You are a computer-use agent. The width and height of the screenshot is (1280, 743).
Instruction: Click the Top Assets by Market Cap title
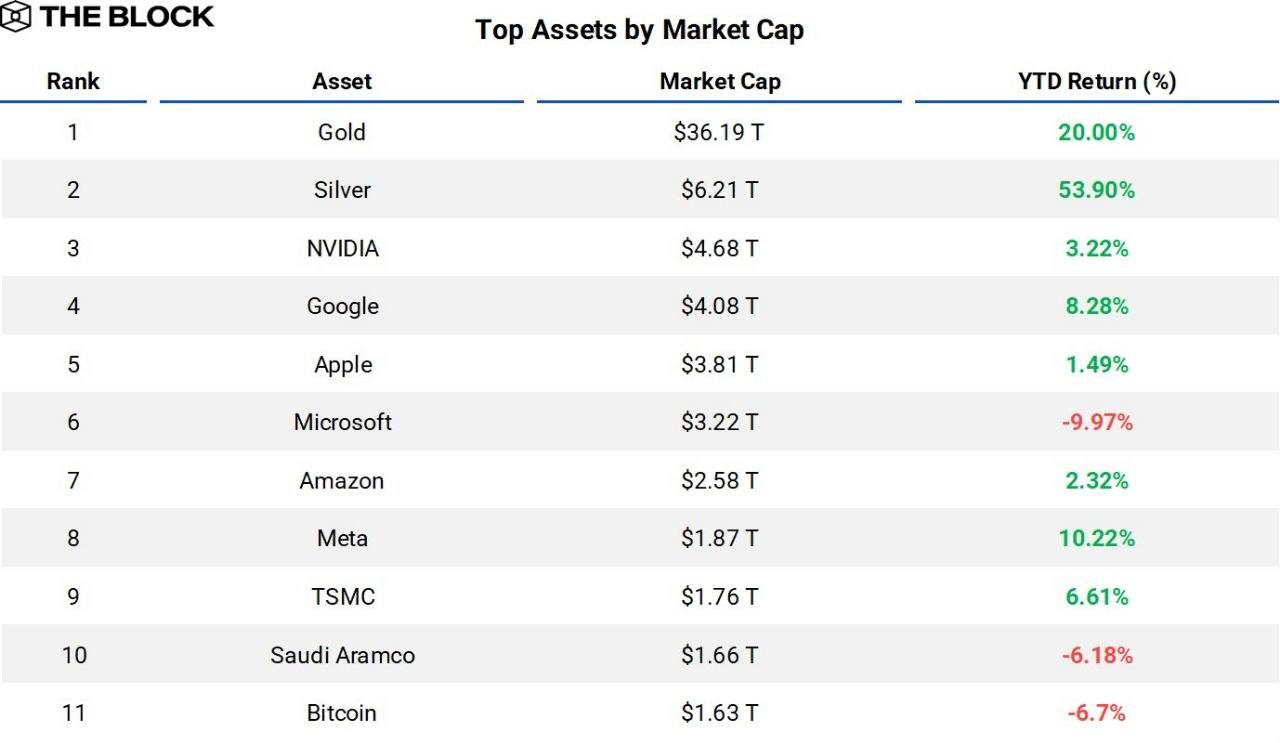click(639, 30)
